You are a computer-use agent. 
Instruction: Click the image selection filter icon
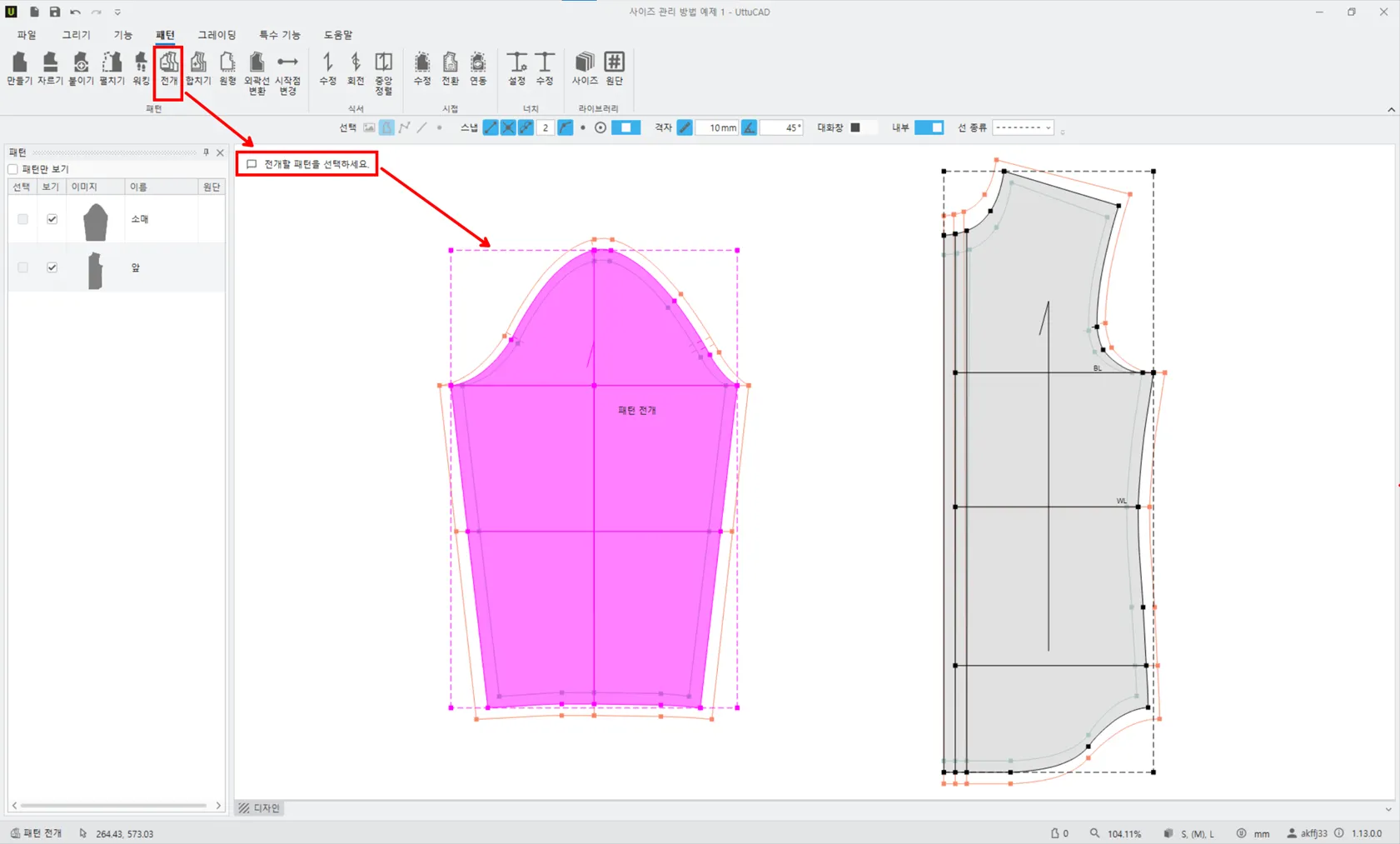pos(369,127)
